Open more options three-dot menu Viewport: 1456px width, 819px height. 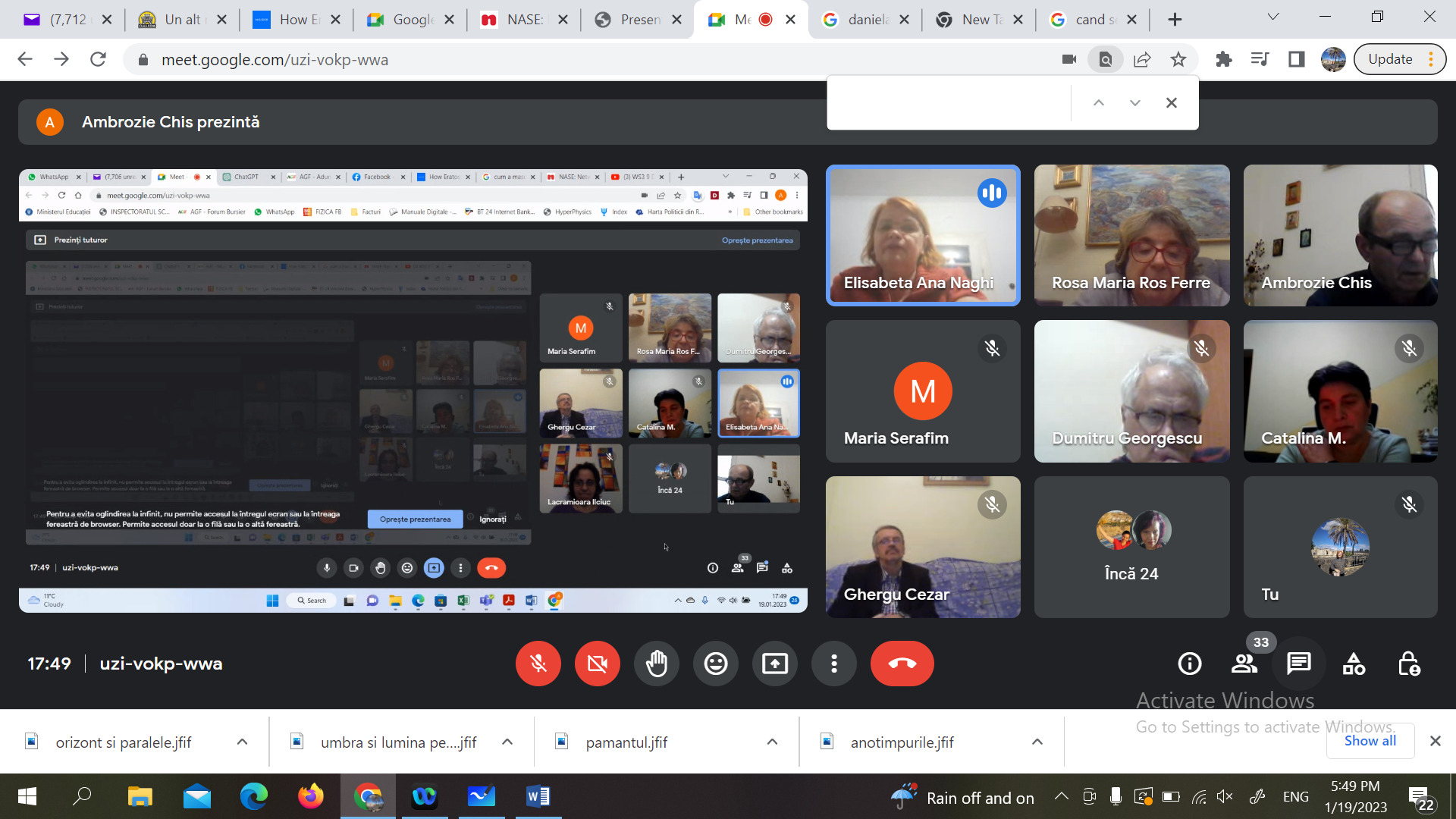834,664
